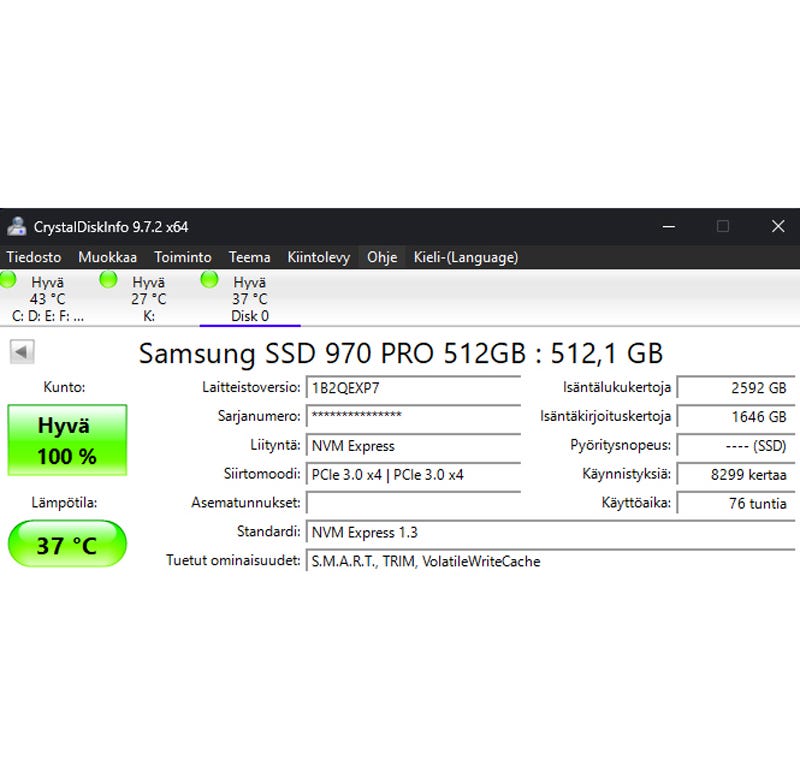This screenshot has height=784, width=800.
Task: Click the 37 °C temperature button
Action: (x=67, y=544)
